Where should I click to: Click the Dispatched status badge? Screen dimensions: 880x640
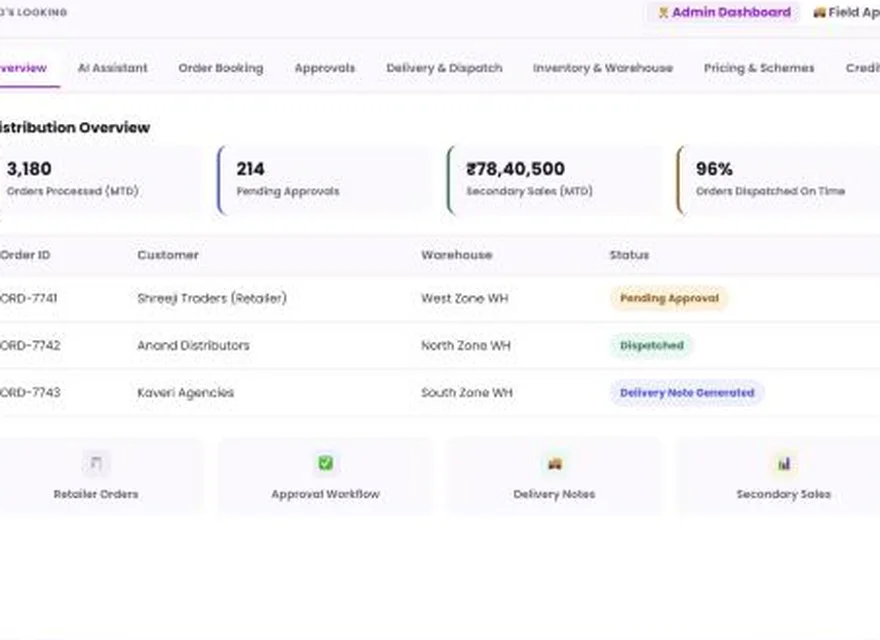(652, 345)
